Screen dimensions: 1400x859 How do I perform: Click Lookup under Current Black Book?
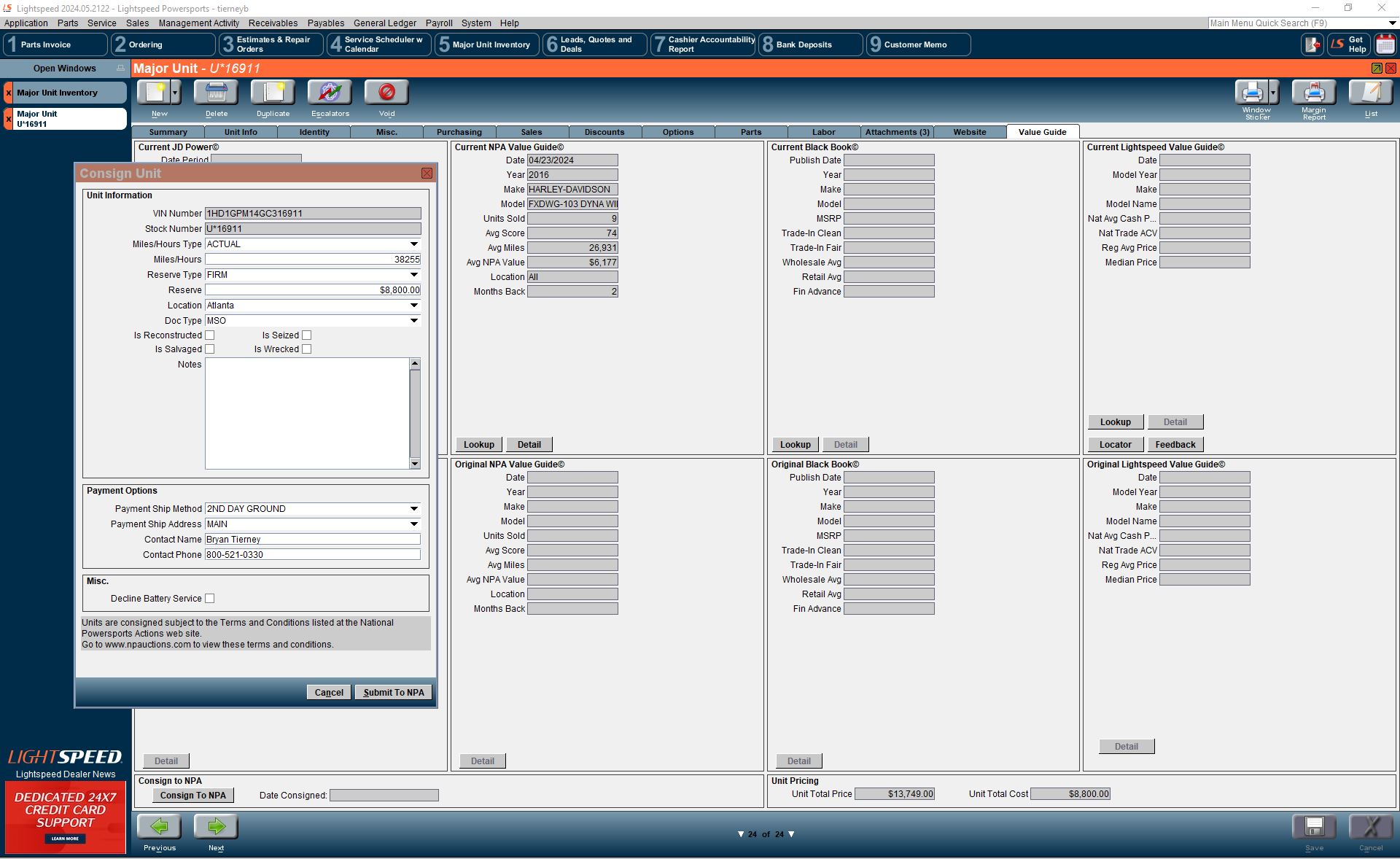pyautogui.click(x=796, y=445)
